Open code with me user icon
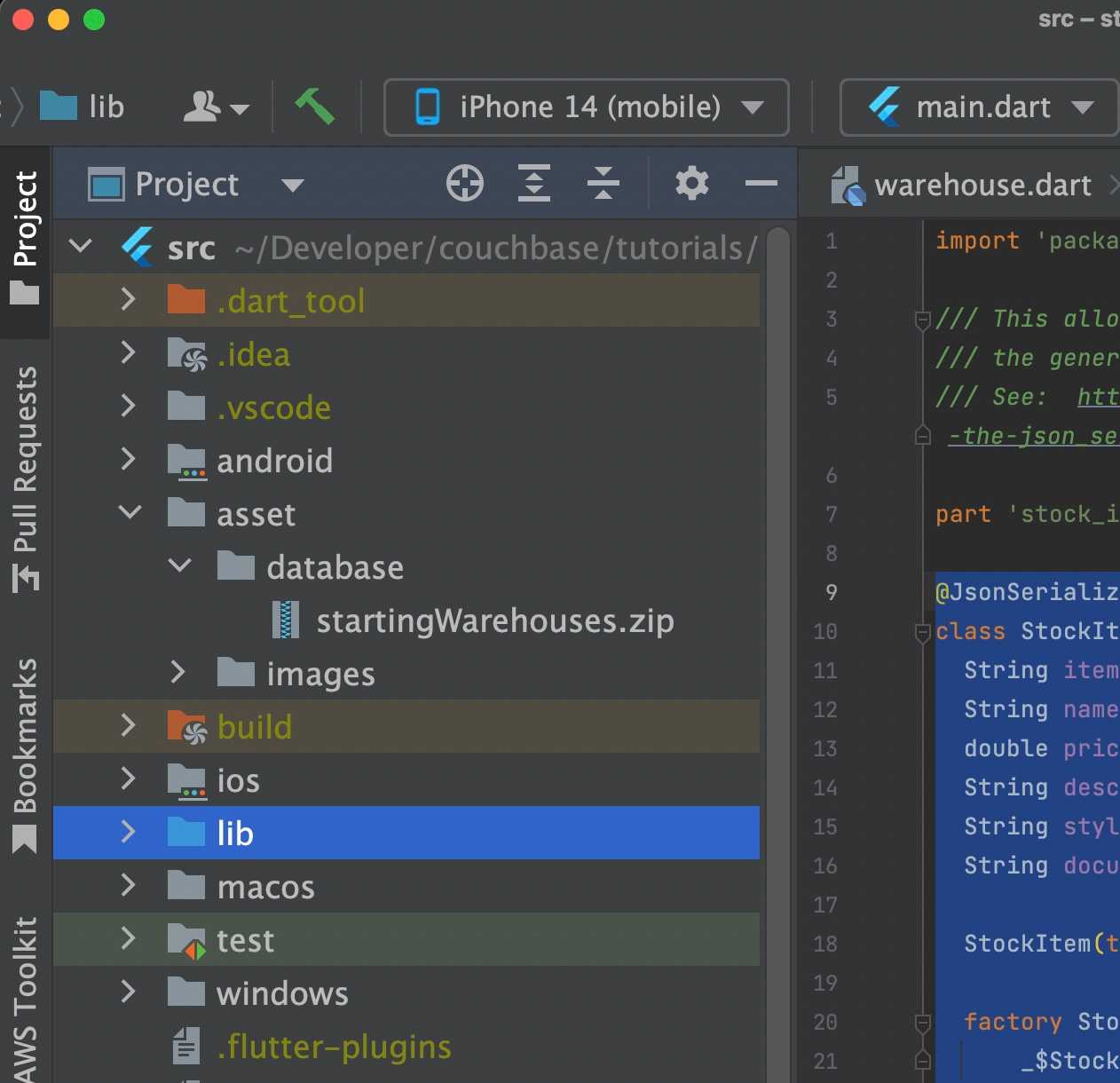Image resolution: width=1120 pixels, height=1083 pixels. click(x=216, y=107)
